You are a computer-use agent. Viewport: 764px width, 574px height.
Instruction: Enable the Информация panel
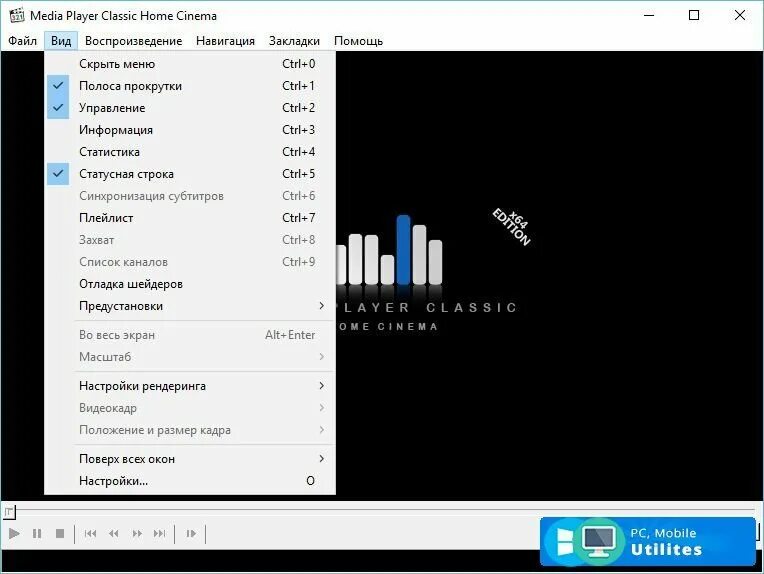click(x=190, y=130)
